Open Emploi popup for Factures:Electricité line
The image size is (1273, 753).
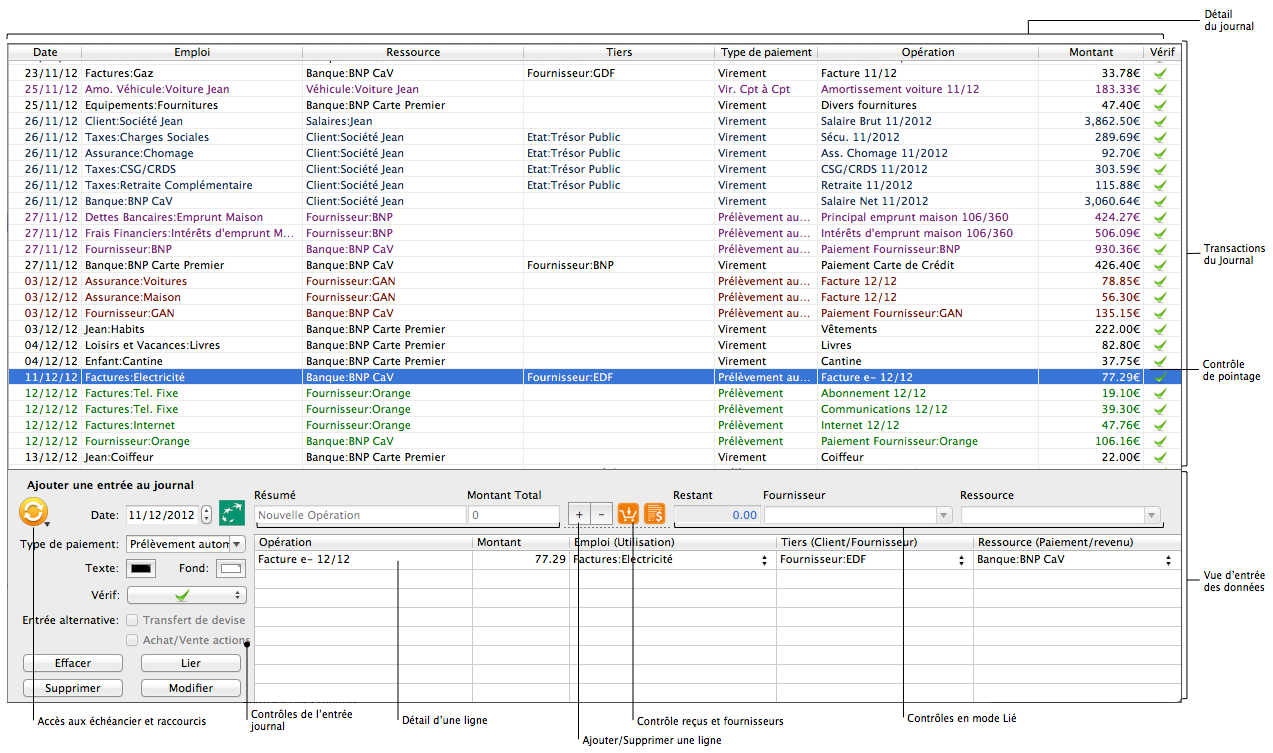[x=764, y=560]
